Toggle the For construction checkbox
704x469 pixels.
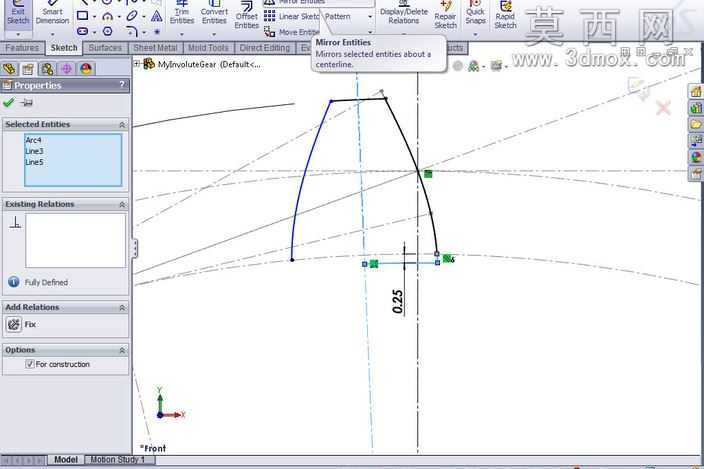point(30,364)
